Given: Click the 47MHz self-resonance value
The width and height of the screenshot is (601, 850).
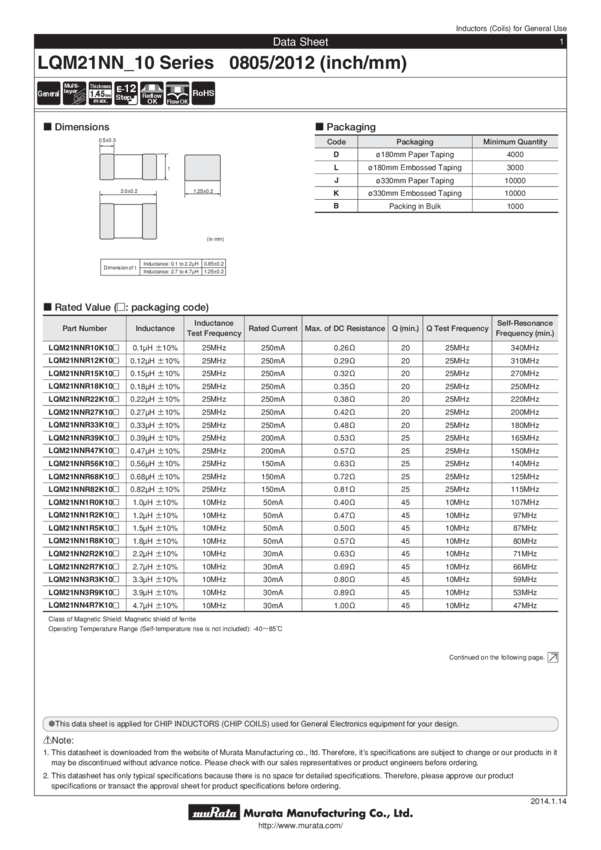Looking at the screenshot, I should click(525, 605).
